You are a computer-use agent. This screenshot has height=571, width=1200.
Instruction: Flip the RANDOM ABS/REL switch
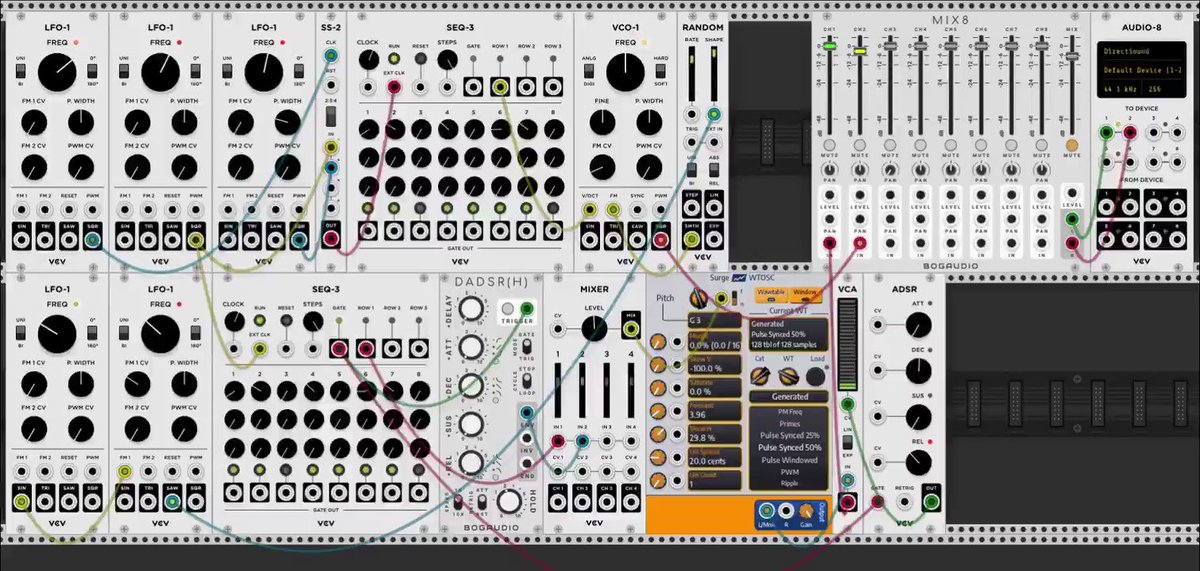(714, 169)
